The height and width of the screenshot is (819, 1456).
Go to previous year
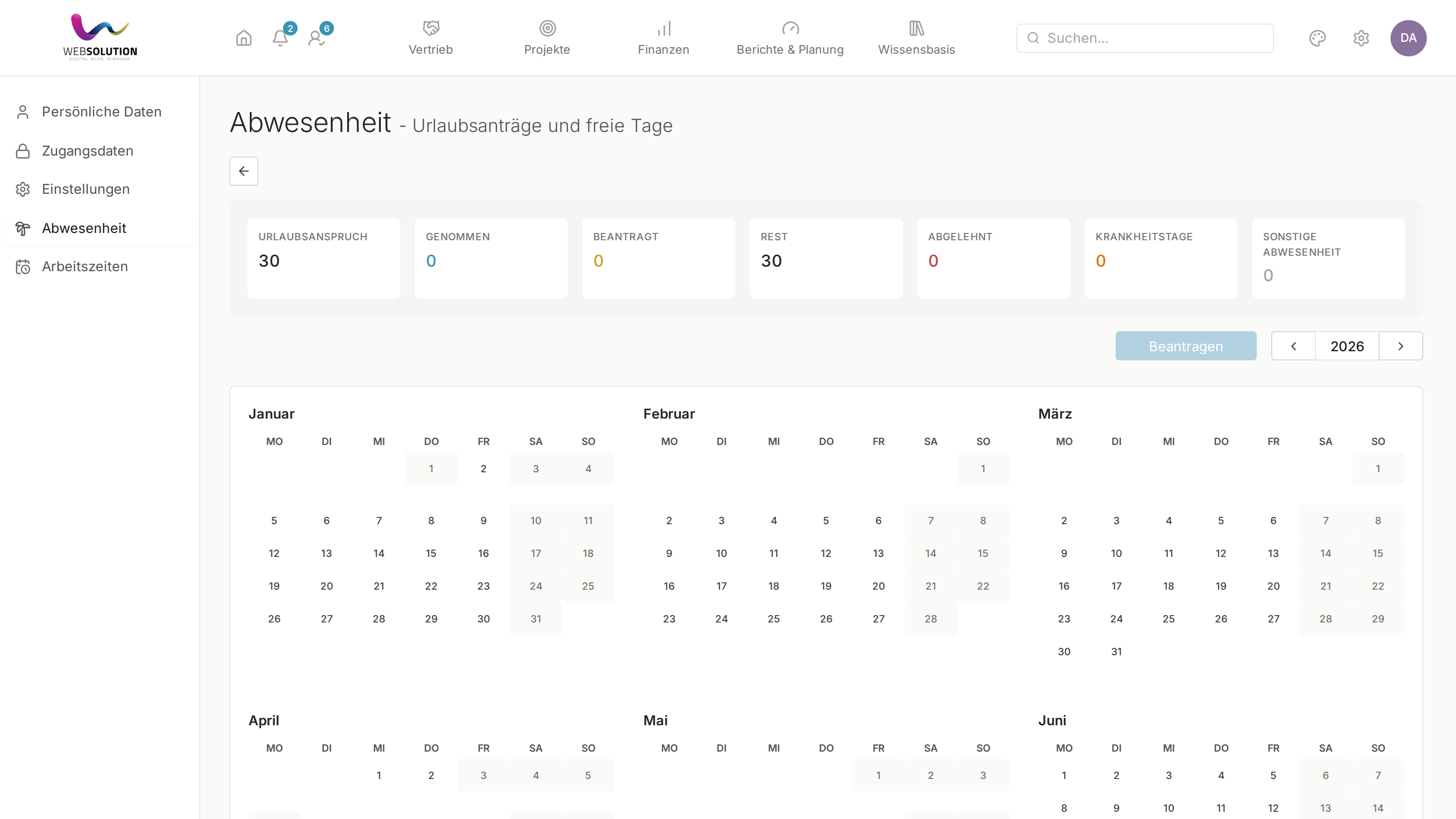[x=1293, y=346]
